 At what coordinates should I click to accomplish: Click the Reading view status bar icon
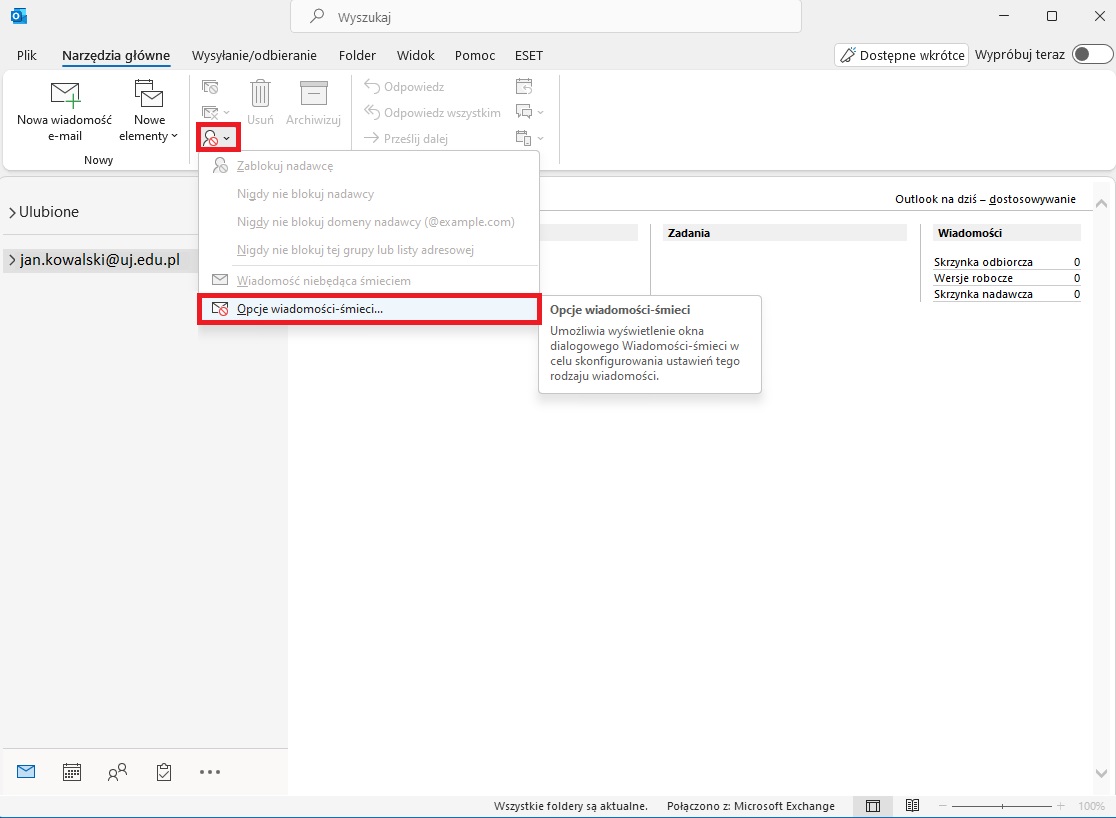coord(912,805)
